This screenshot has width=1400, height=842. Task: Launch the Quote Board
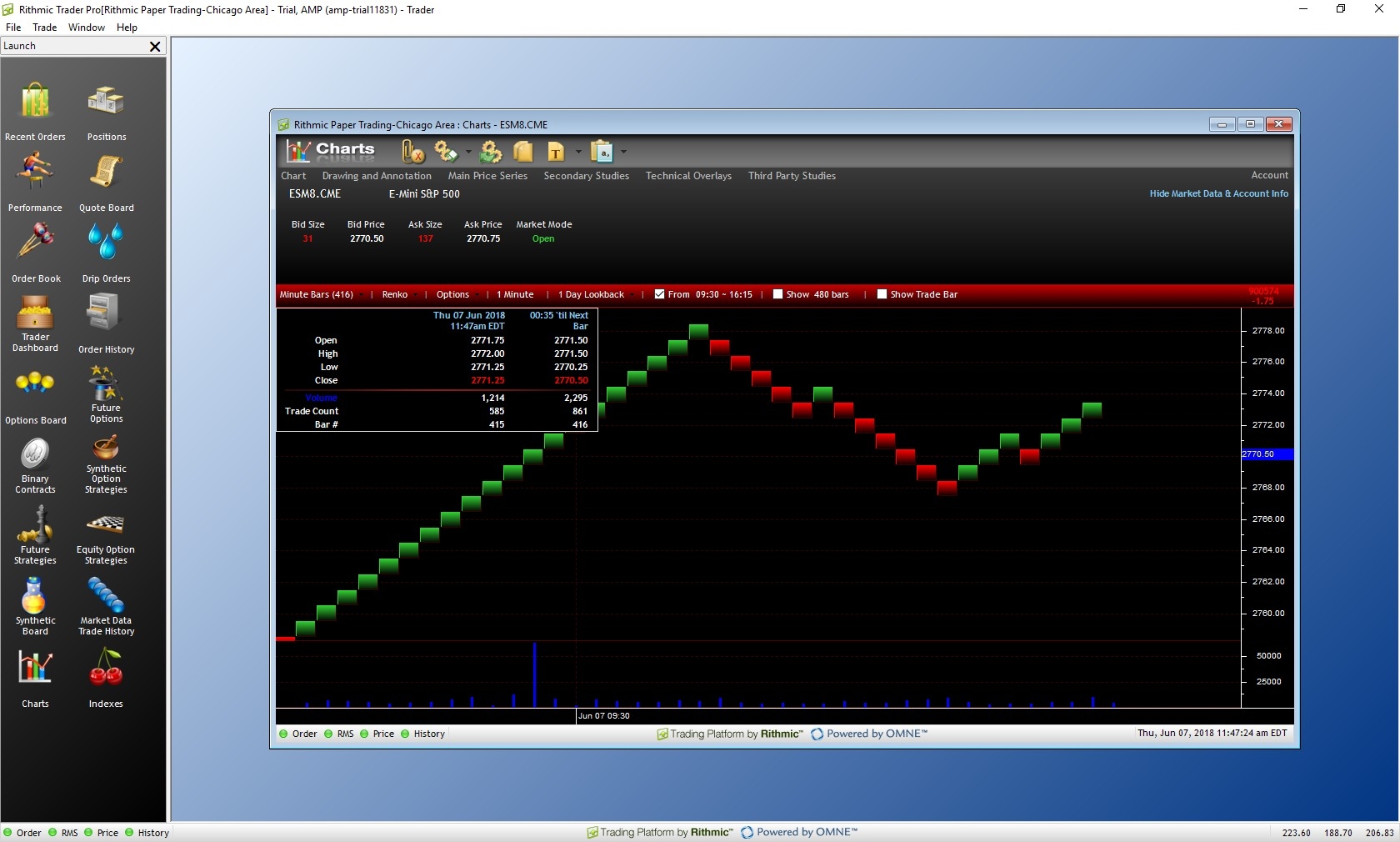[x=106, y=183]
